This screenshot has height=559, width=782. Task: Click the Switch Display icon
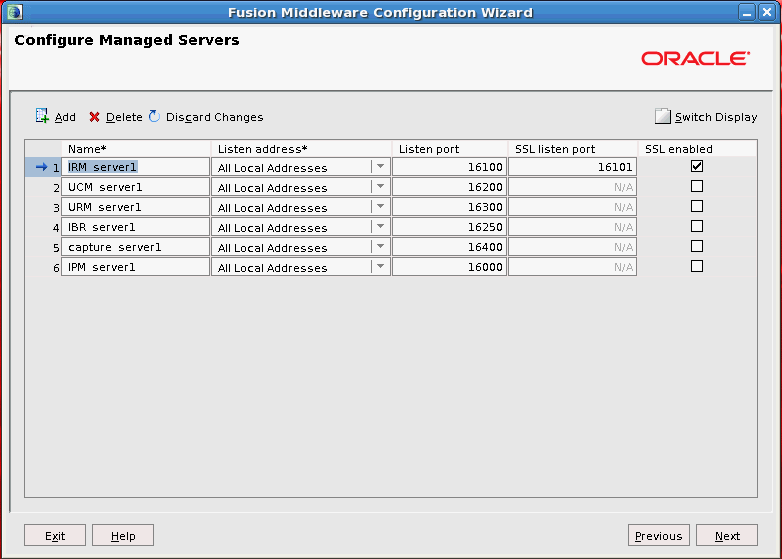click(663, 116)
